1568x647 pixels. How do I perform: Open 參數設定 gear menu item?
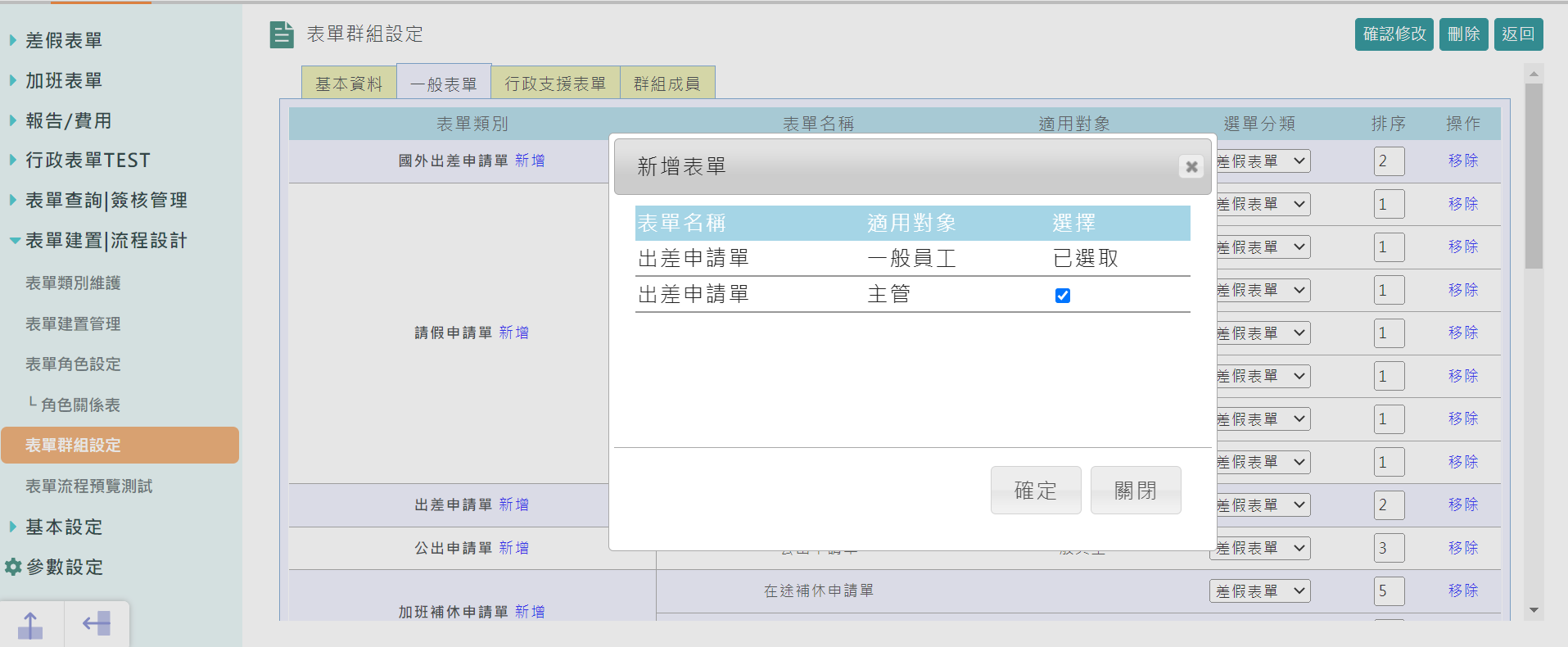coord(54,567)
